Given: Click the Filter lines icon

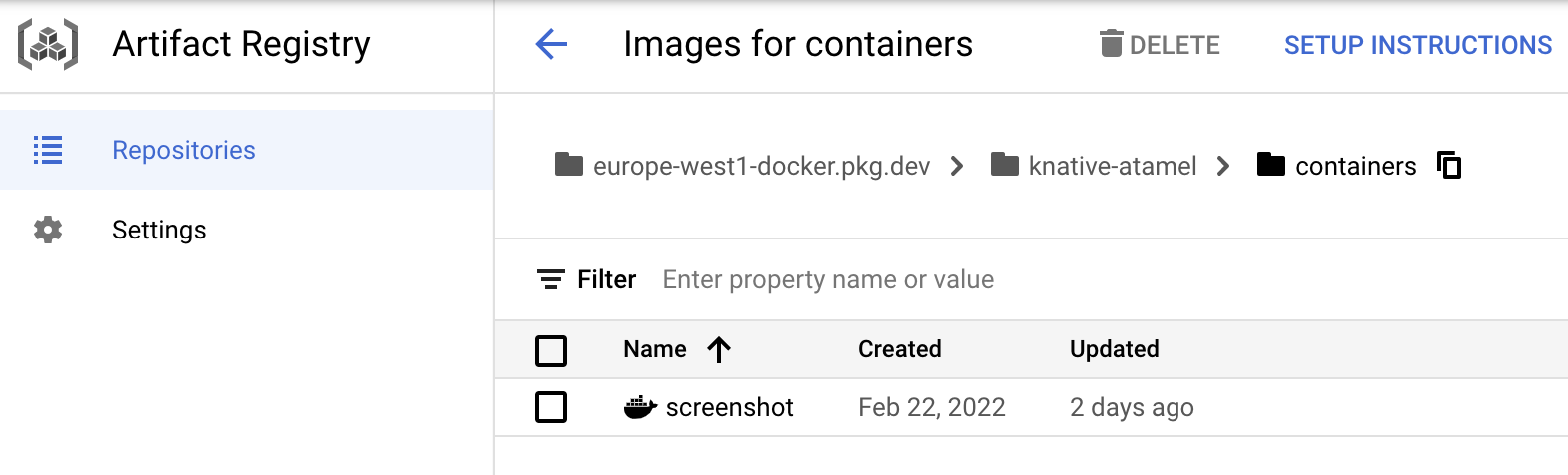Looking at the screenshot, I should [x=550, y=280].
